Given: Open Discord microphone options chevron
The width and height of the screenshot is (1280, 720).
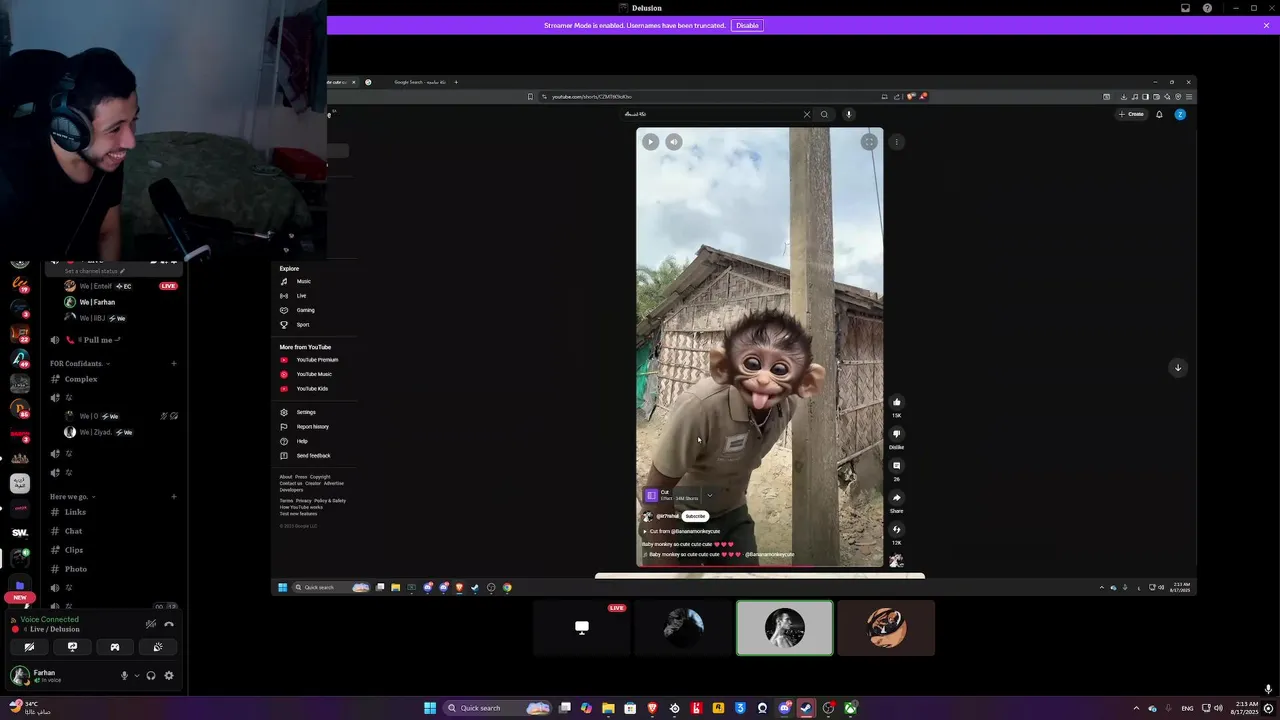Looking at the screenshot, I should click(136, 676).
